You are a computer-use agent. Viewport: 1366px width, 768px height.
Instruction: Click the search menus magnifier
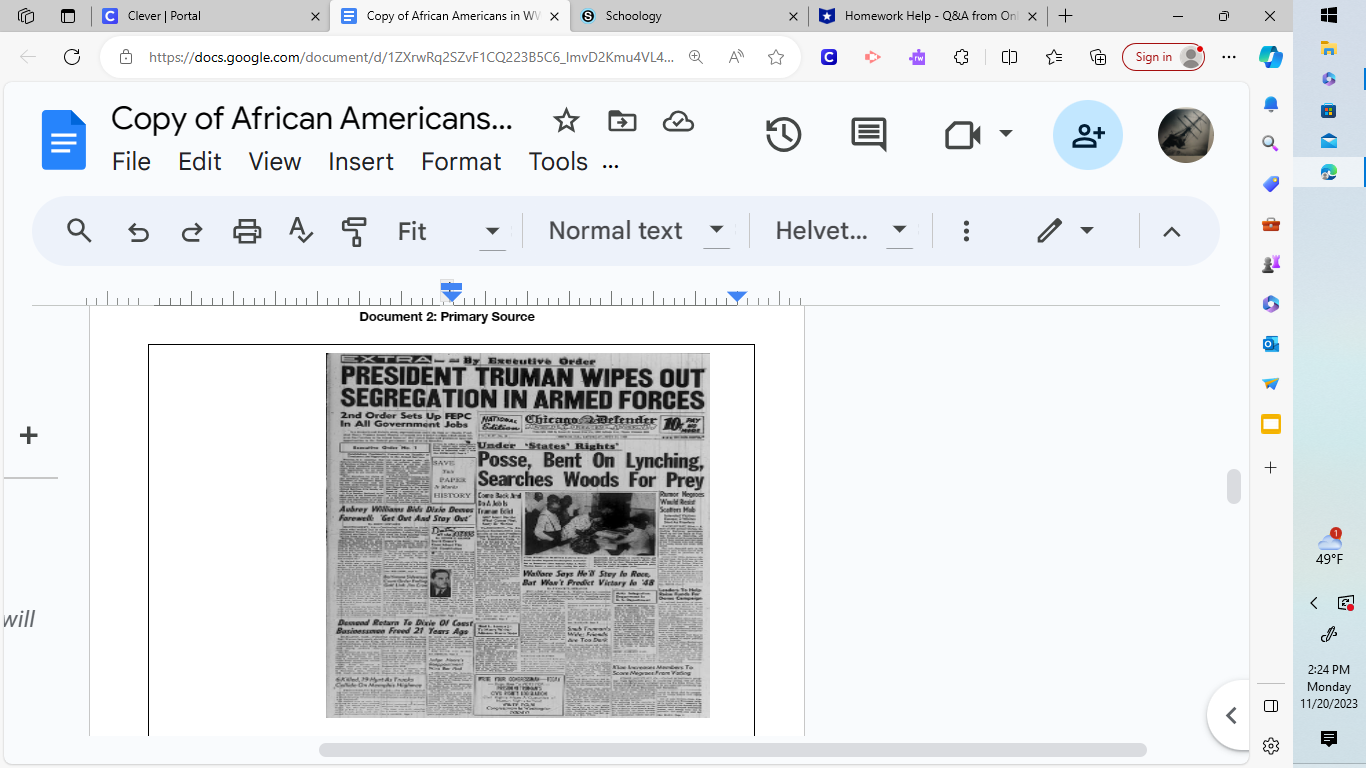tap(79, 231)
